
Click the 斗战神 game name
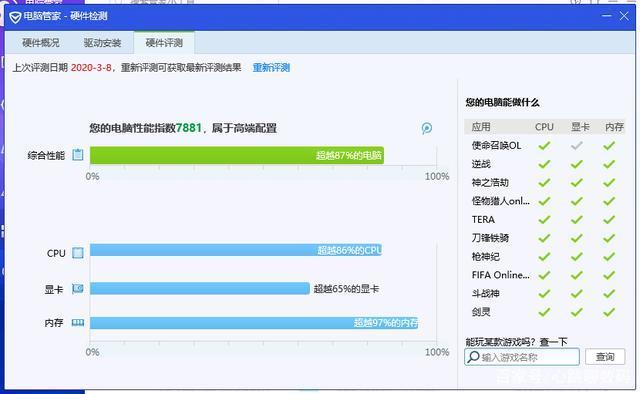coord(486,294)
